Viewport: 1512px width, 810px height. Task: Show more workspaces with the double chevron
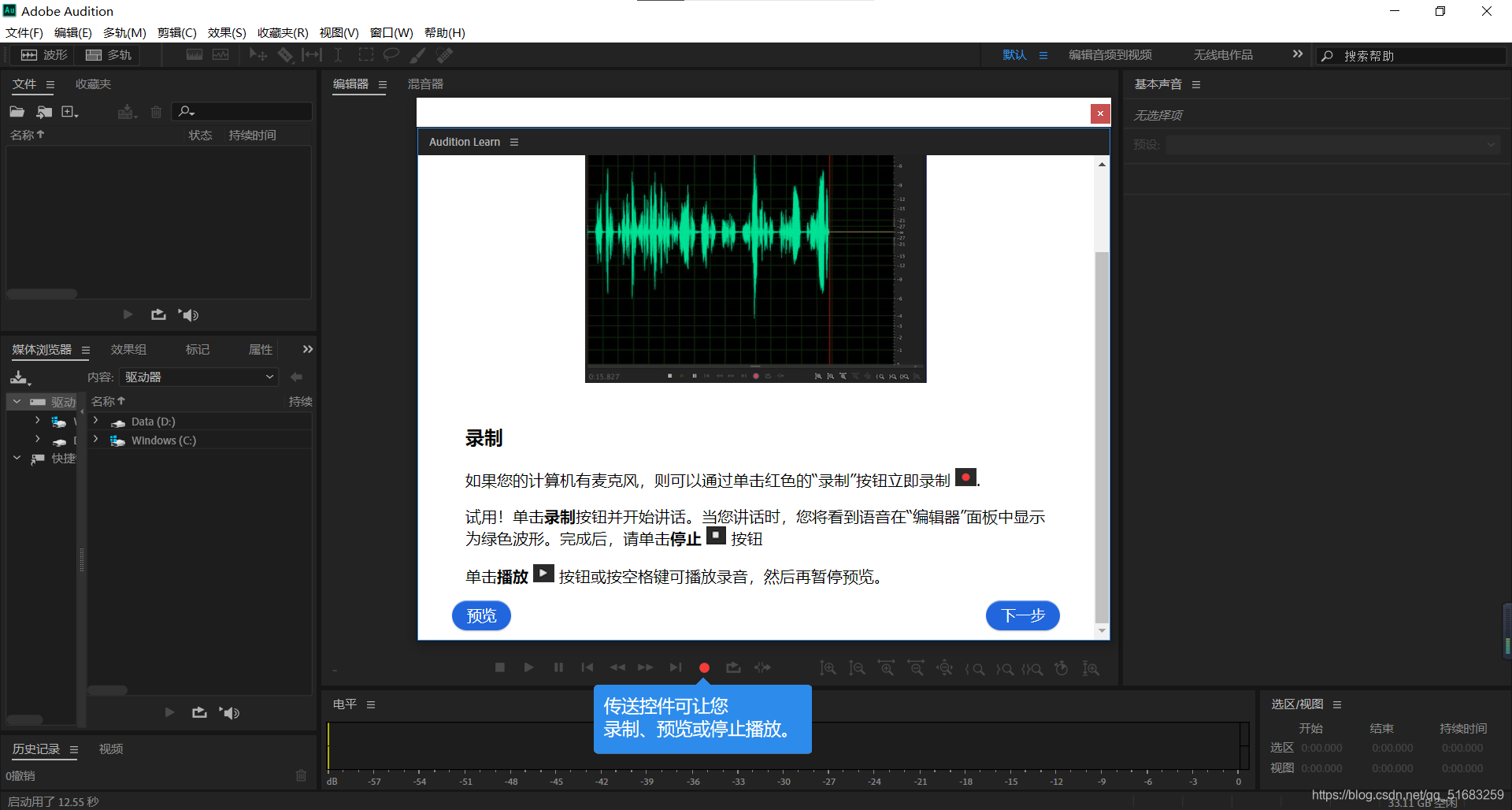click(1298, 54)
